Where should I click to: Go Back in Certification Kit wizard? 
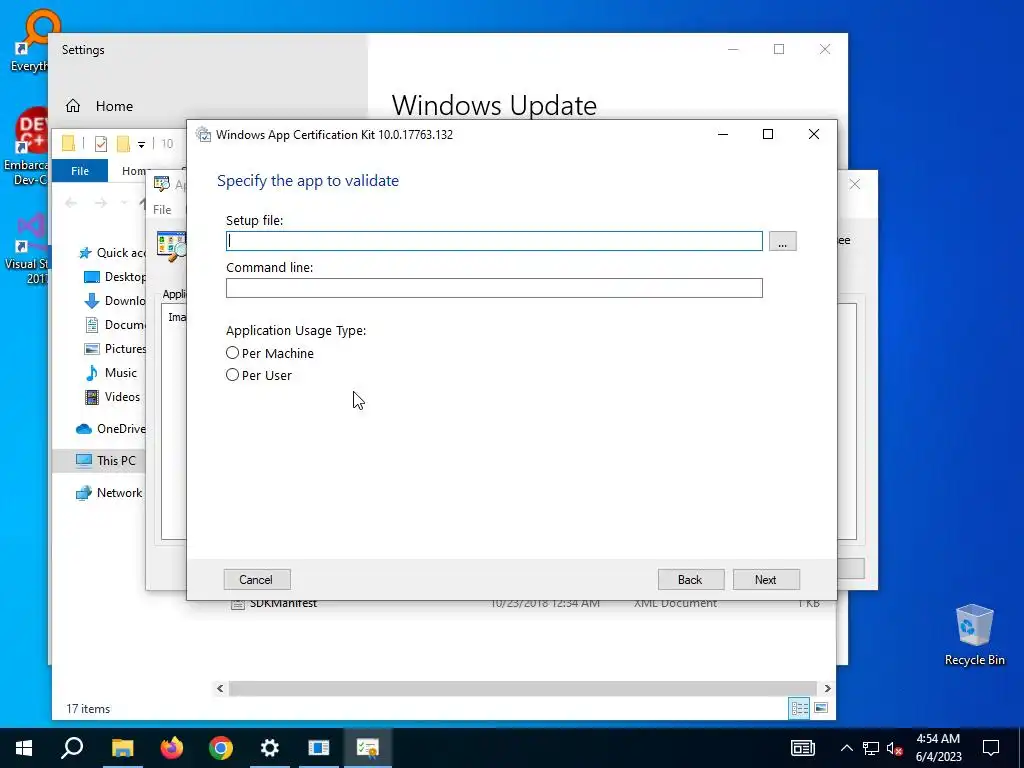[690, 579]
